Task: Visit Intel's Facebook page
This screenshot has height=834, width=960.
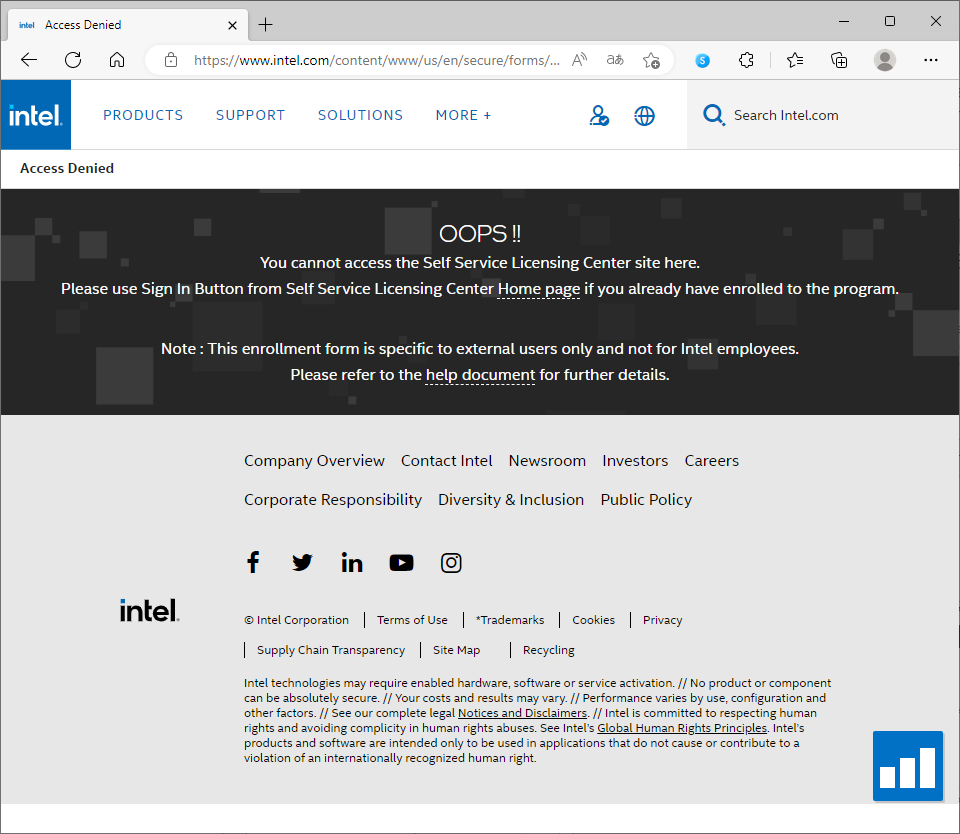Action: click(253, 562)
